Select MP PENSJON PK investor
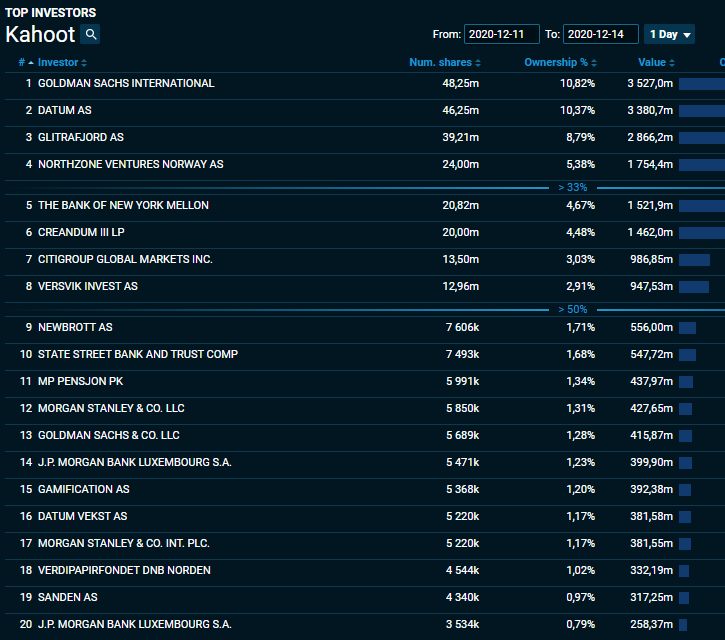 click(80, 382)
